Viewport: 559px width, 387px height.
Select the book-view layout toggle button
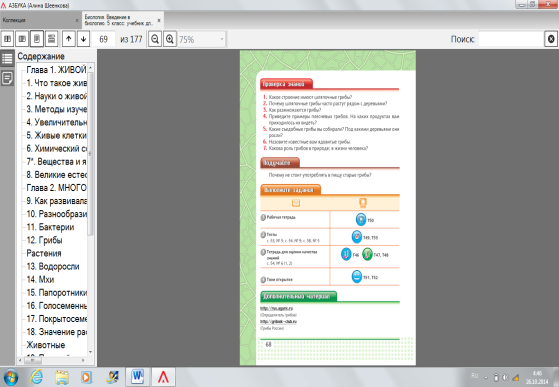pyautogui.click(x=22, y=39)
